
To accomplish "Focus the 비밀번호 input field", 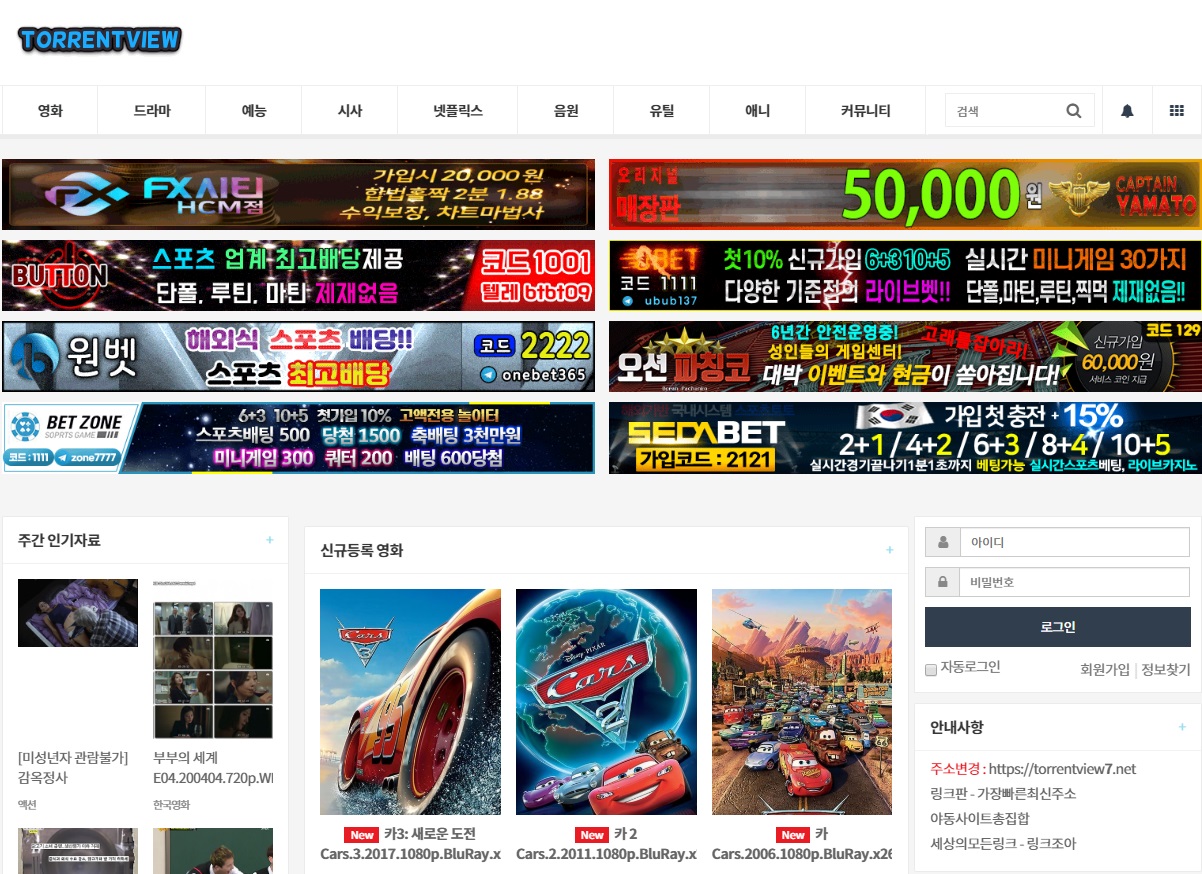I will [1074, 582].
